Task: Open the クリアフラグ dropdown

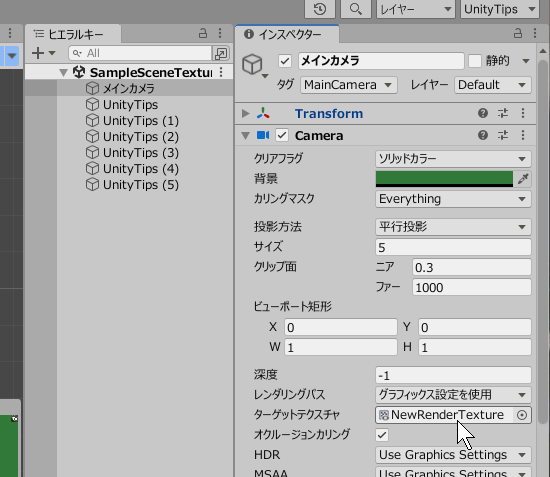Action: pyautogui.click(x=453, y=159)
